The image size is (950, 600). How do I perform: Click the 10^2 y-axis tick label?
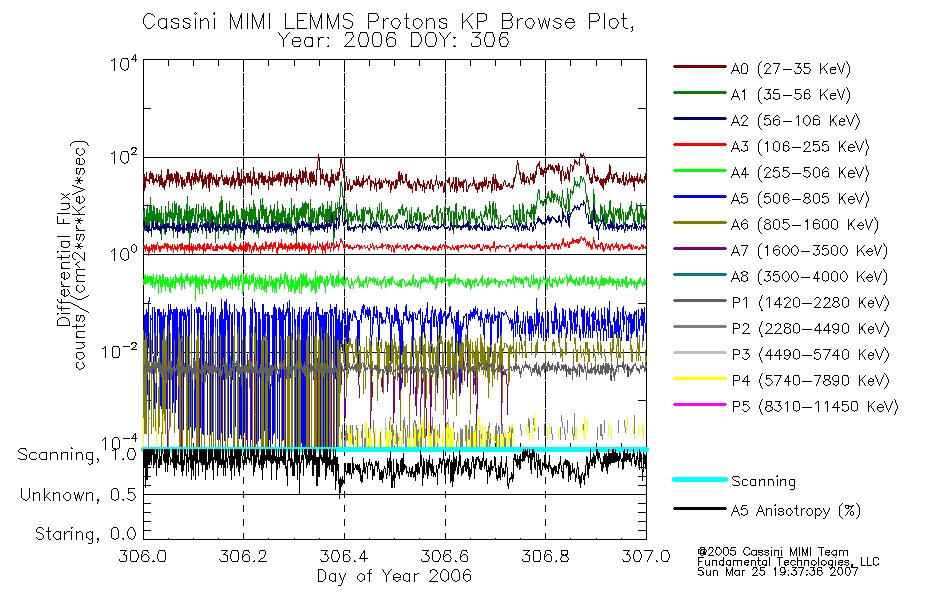coord(124,158)
